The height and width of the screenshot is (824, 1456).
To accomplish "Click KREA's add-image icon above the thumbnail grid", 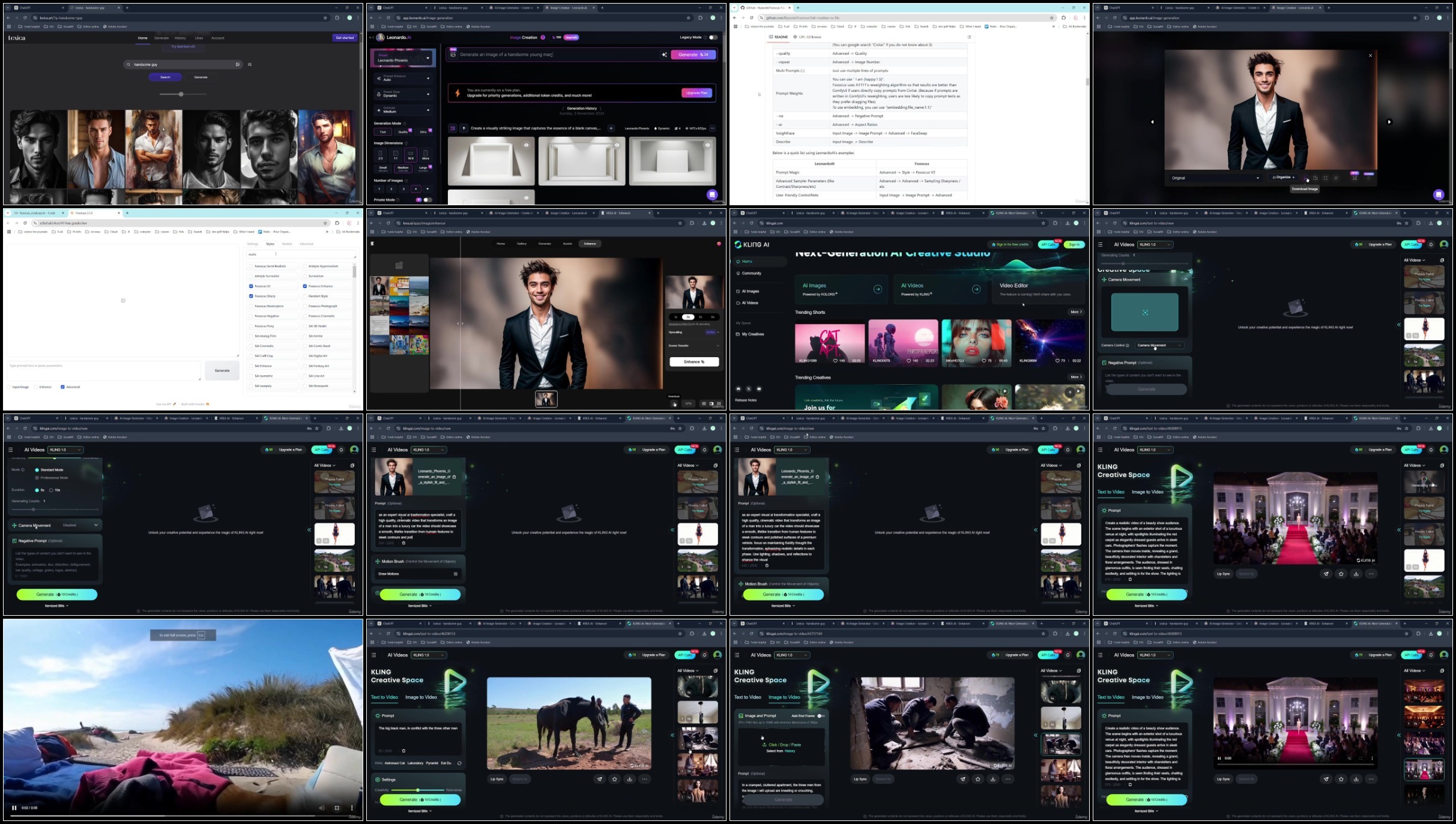I will (x=399, y=265).
